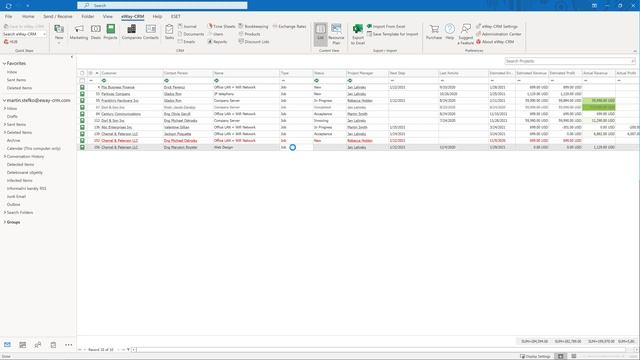Open the Tasks module
640x360 pixels.
169,32
